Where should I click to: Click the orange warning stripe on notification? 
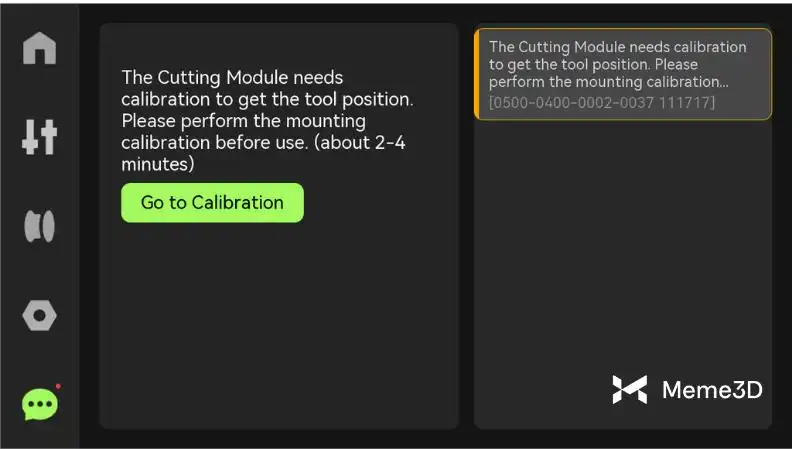[x=477, y=74]
